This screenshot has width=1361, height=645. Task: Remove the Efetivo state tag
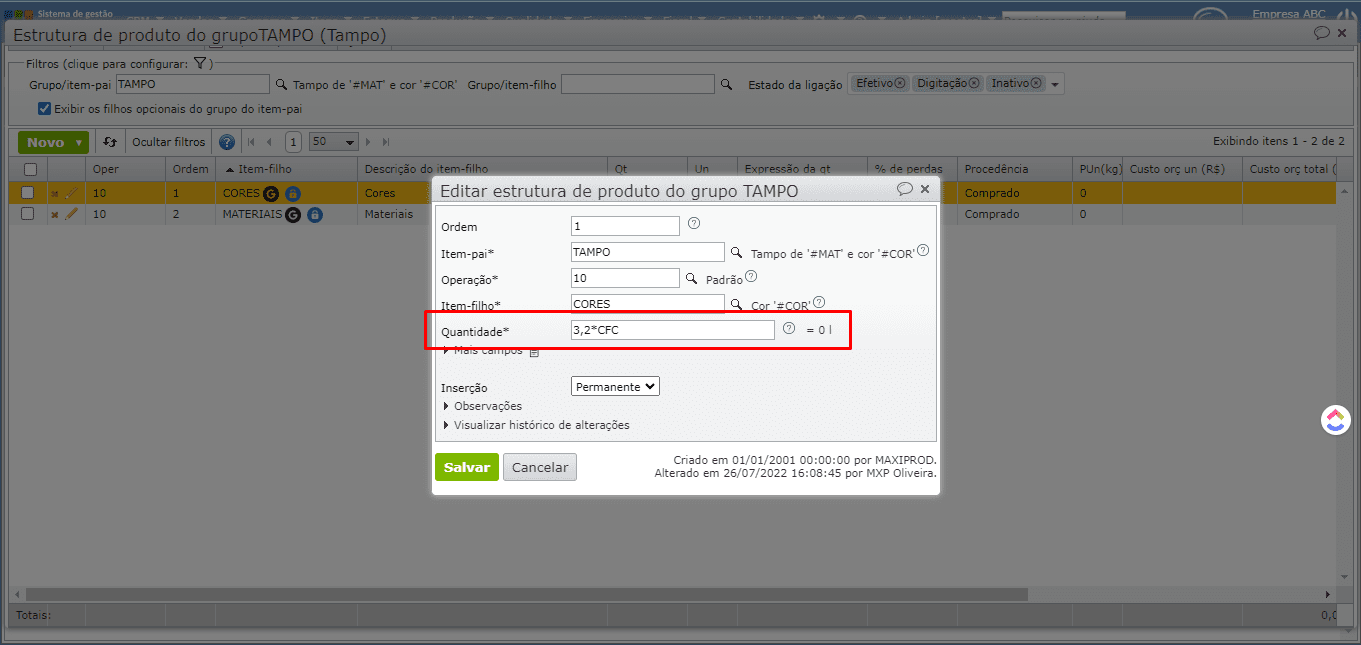900,83
